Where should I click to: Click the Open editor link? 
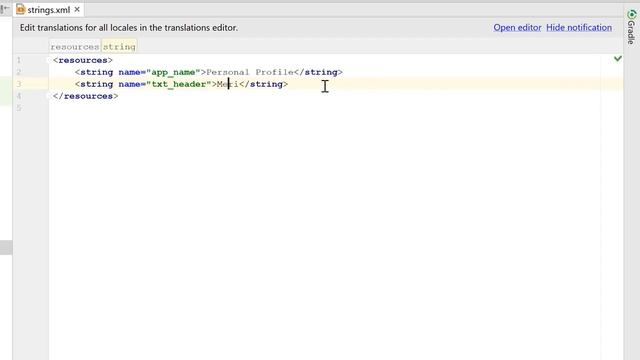coord(517,27)
